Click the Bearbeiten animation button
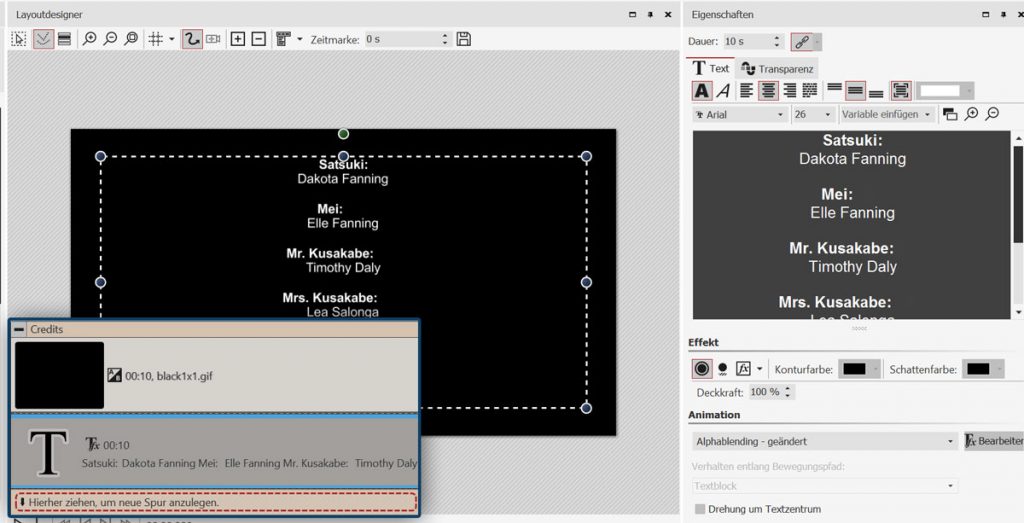 click(993, 441)
